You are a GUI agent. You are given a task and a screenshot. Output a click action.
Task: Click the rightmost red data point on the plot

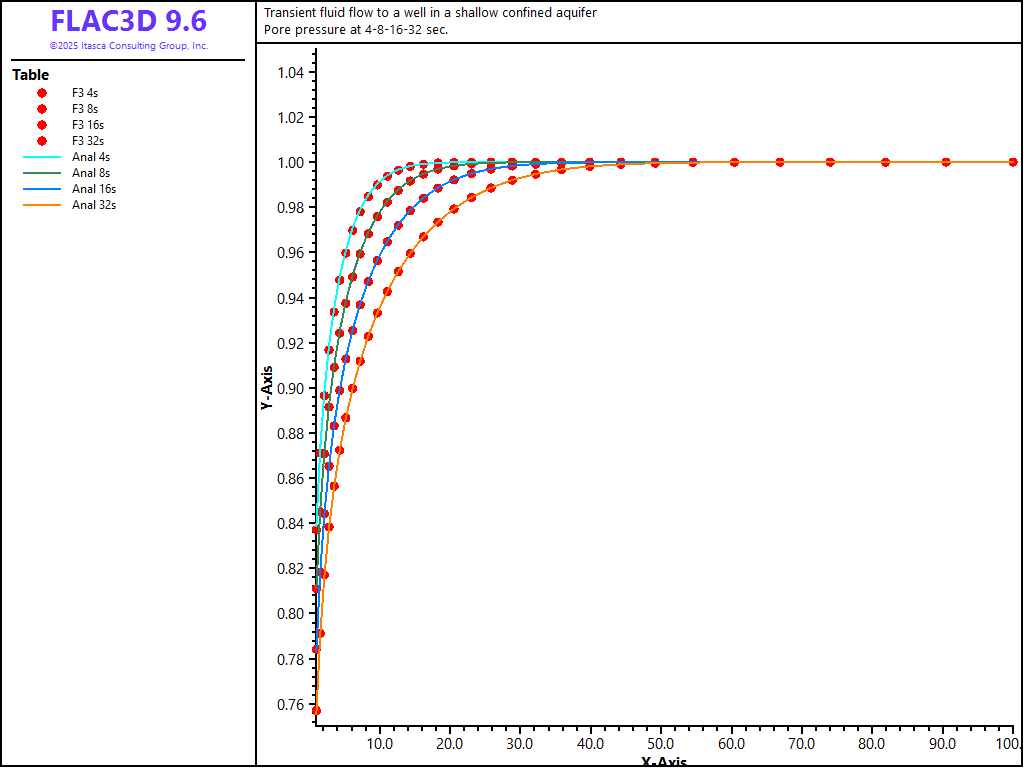click(1013, 162)
